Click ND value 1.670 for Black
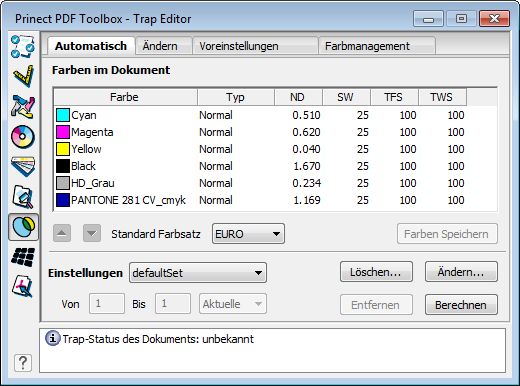Image resolution: width=520 pixels, height=386 pixels. click(307, 166)
